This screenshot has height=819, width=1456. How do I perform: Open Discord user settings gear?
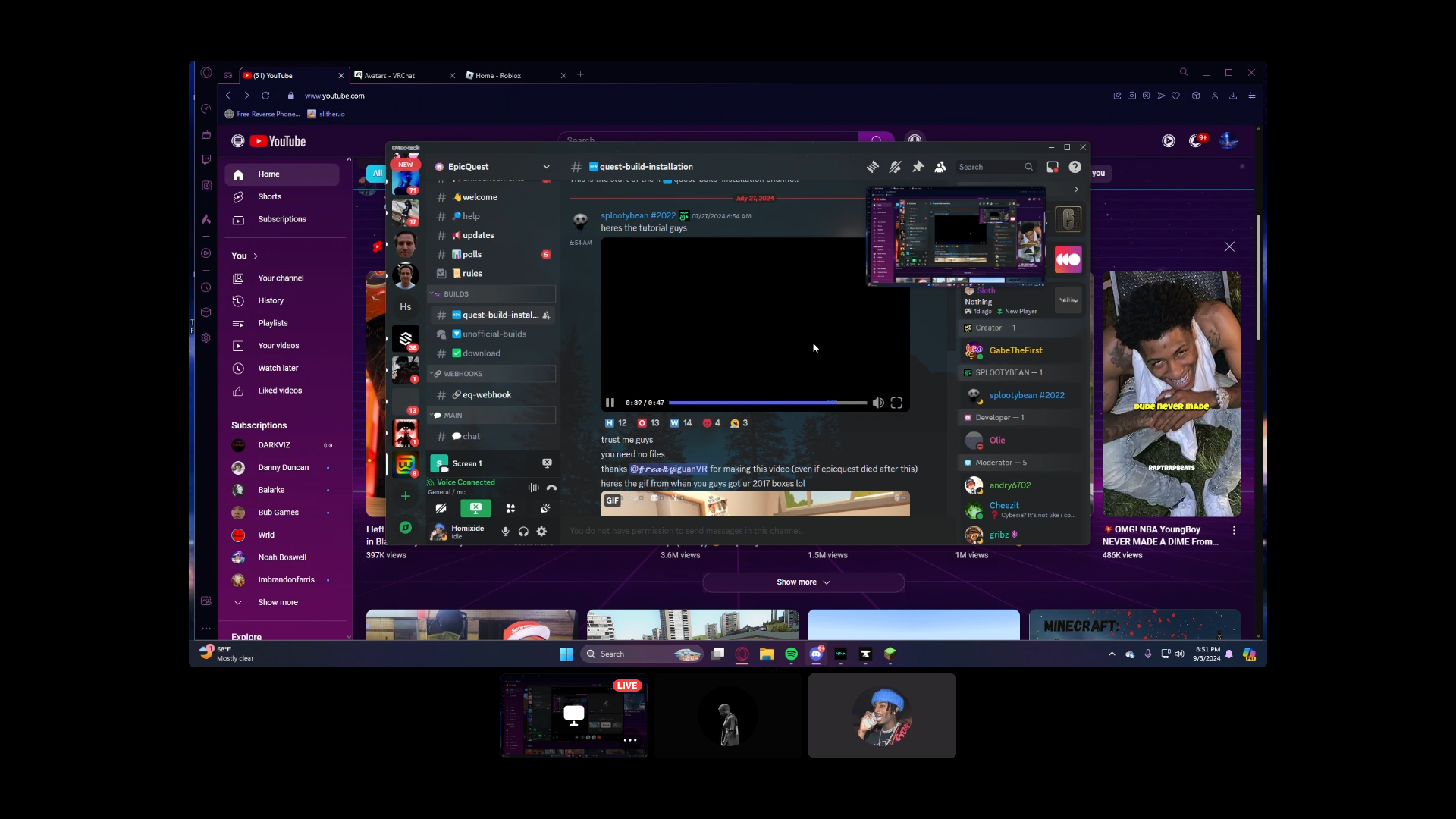[541, 532]
